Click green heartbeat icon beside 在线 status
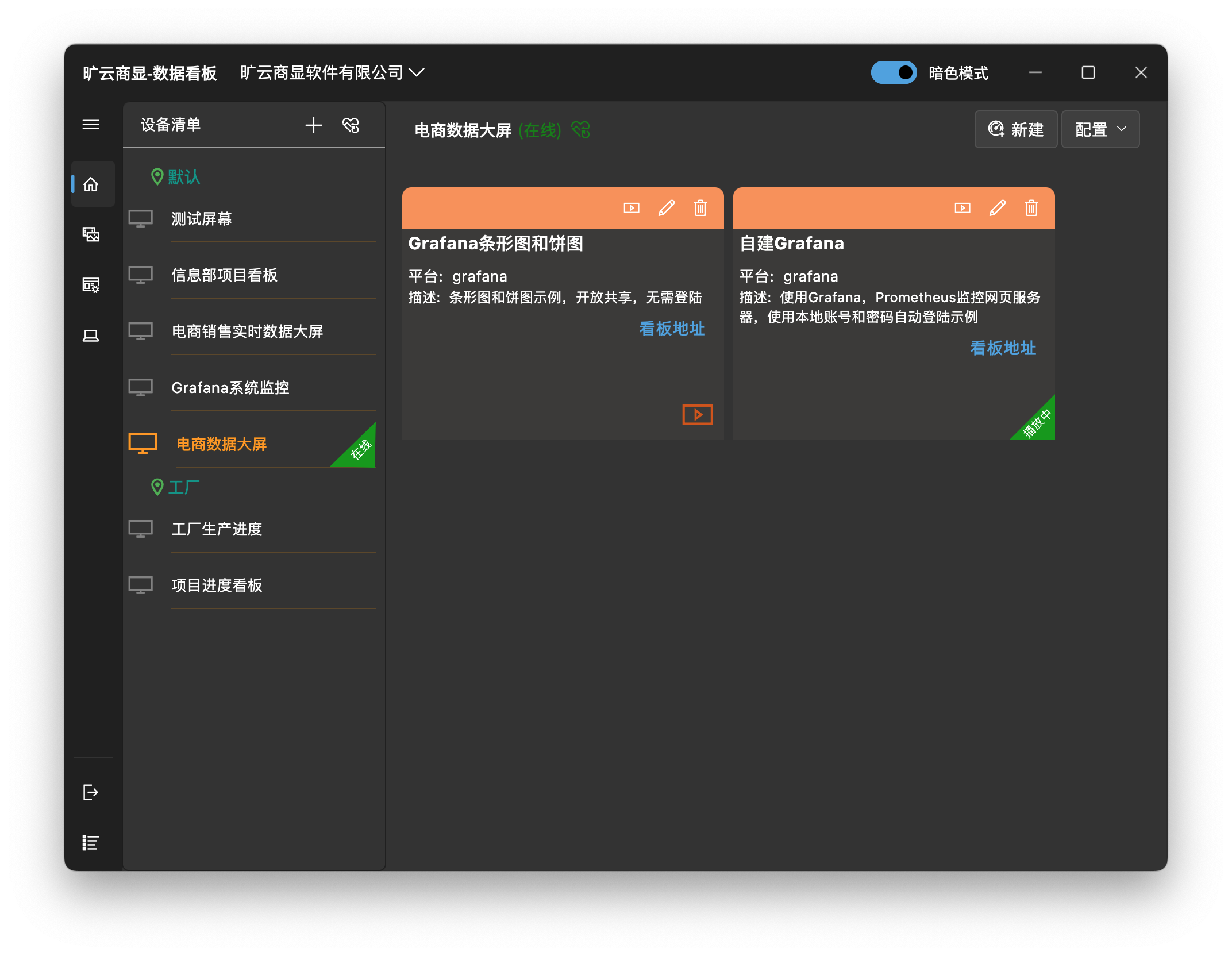Image resolution: width=1232 pixels, height=956 pixels. [x=581, y=130]
